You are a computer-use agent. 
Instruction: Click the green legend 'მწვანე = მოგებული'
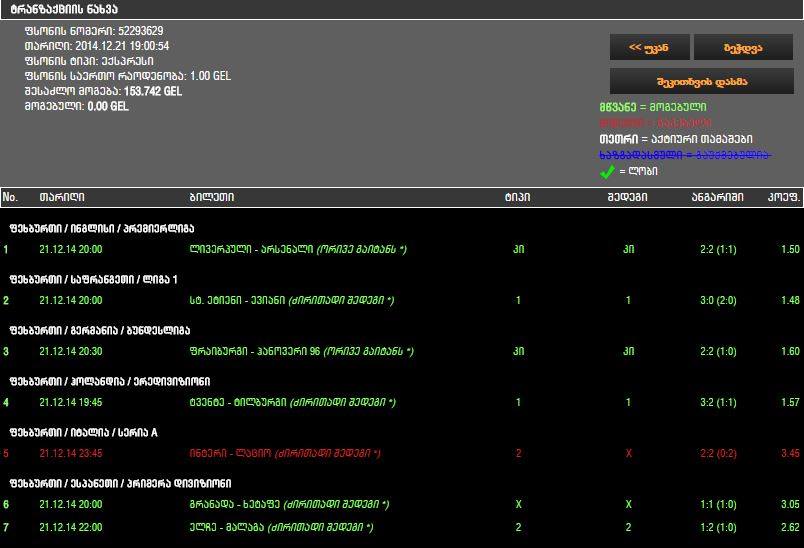[x=653, y=107]
